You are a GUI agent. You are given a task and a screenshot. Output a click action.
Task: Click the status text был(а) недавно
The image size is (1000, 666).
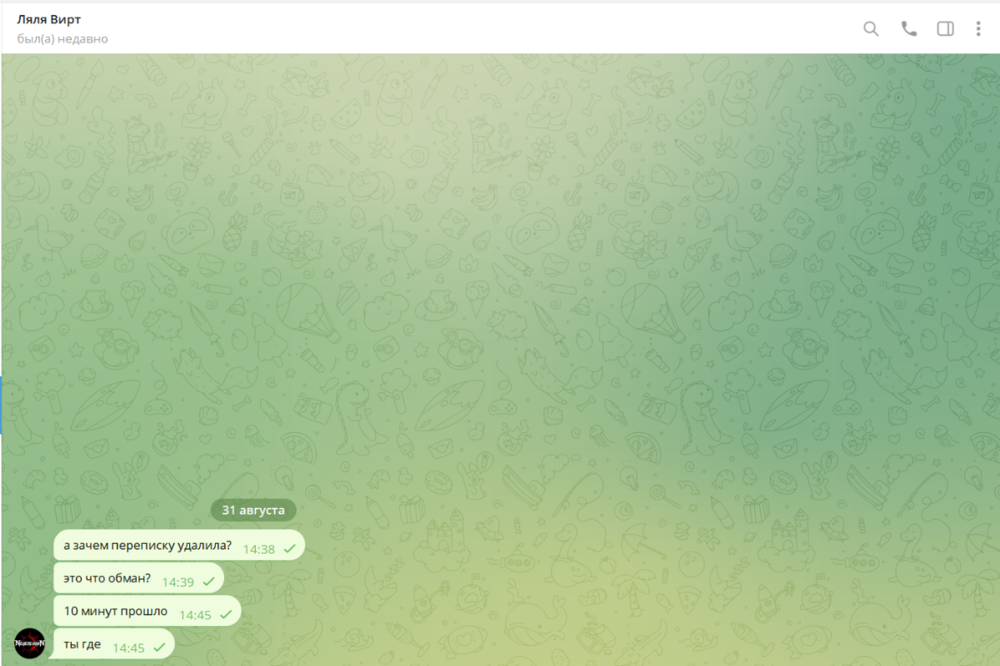coord(62,39)
